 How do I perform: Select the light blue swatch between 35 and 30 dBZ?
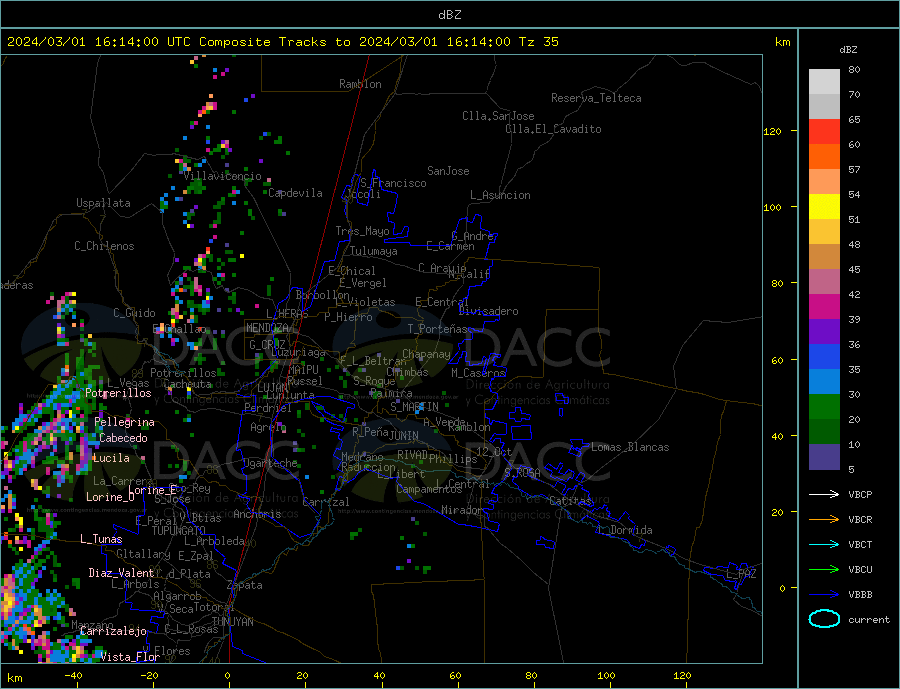pyautogui.click(x=824, y=382)
